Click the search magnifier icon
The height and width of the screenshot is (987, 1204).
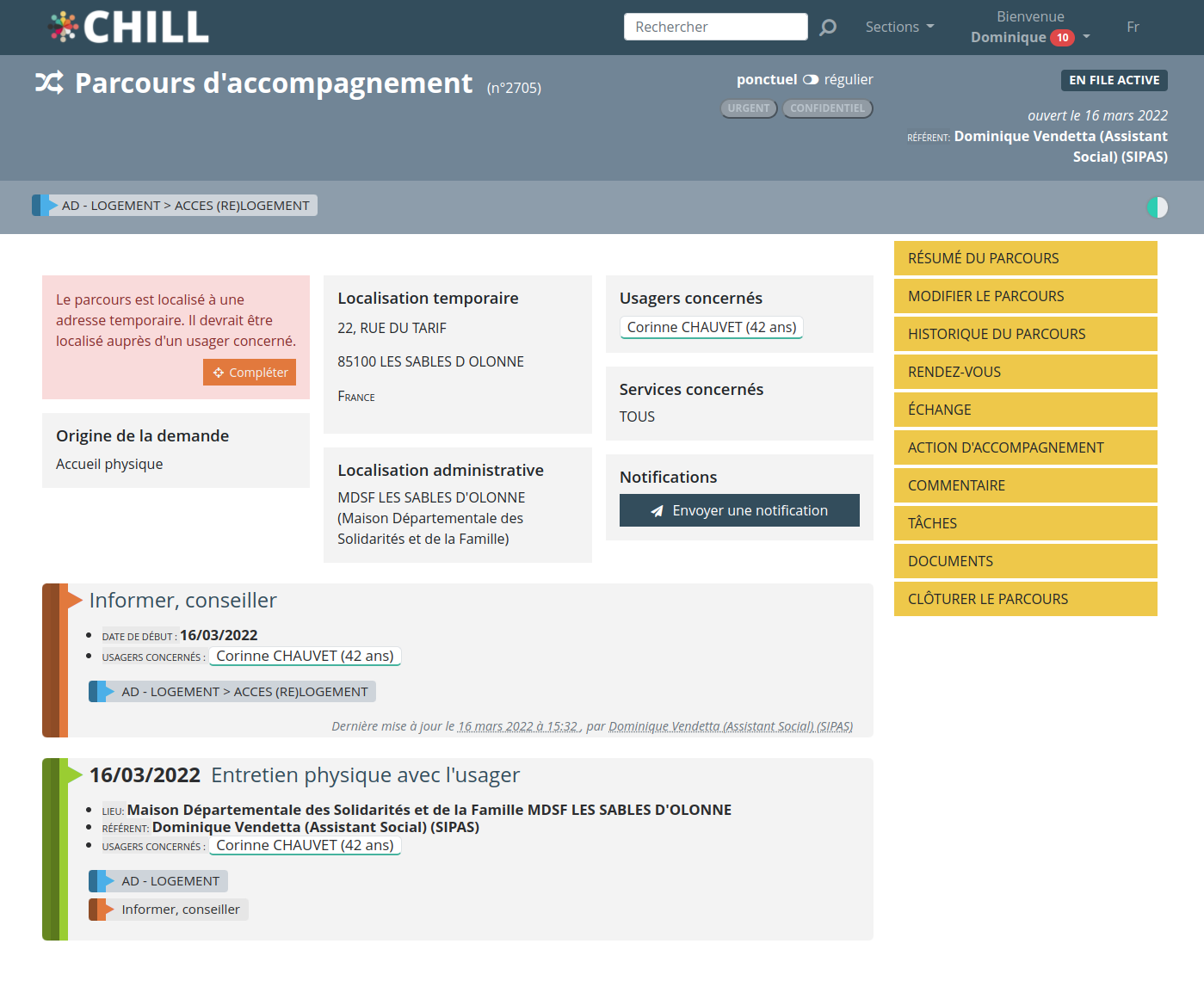[828, 28]
